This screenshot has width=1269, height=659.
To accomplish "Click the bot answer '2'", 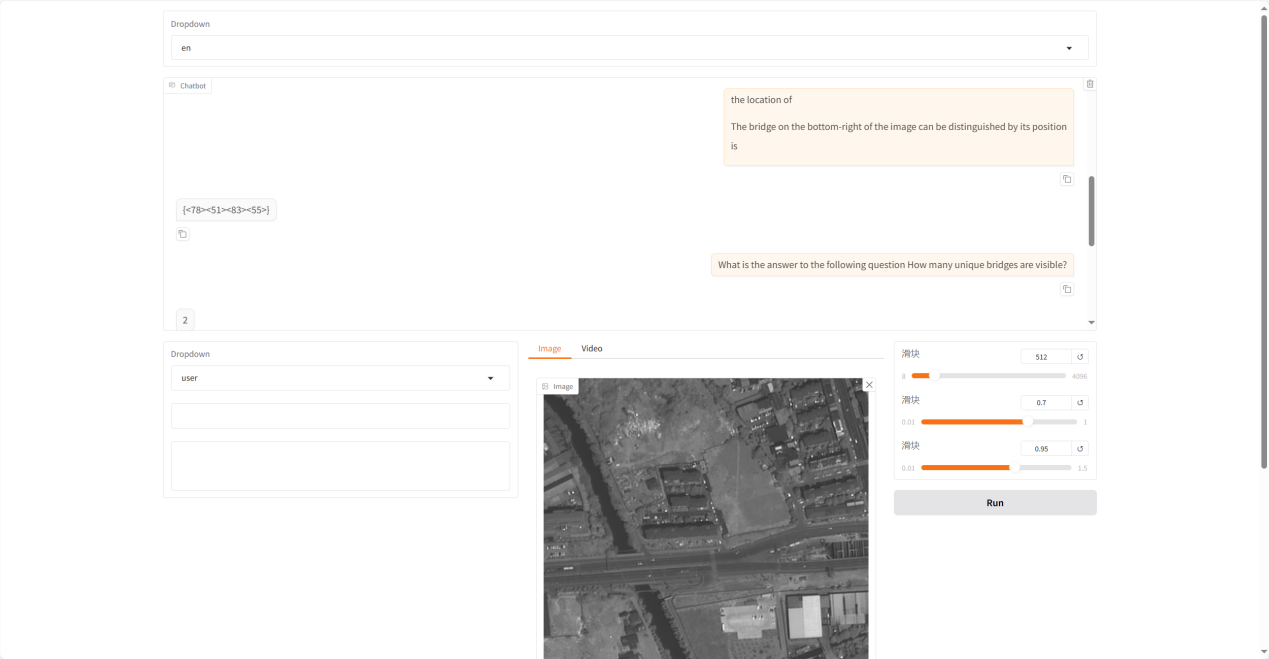I will point(185,320).
